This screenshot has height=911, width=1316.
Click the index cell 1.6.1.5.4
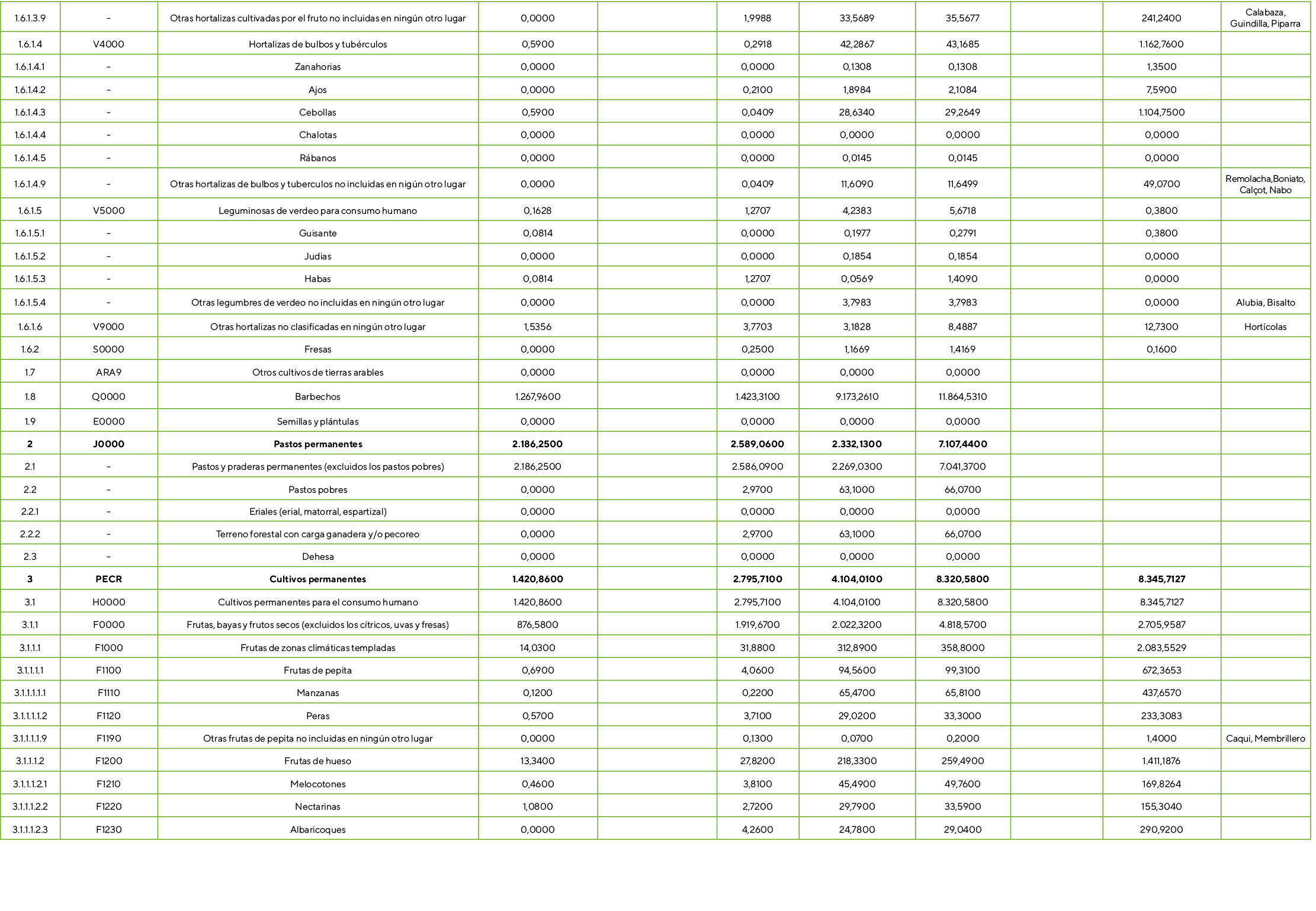30,302
